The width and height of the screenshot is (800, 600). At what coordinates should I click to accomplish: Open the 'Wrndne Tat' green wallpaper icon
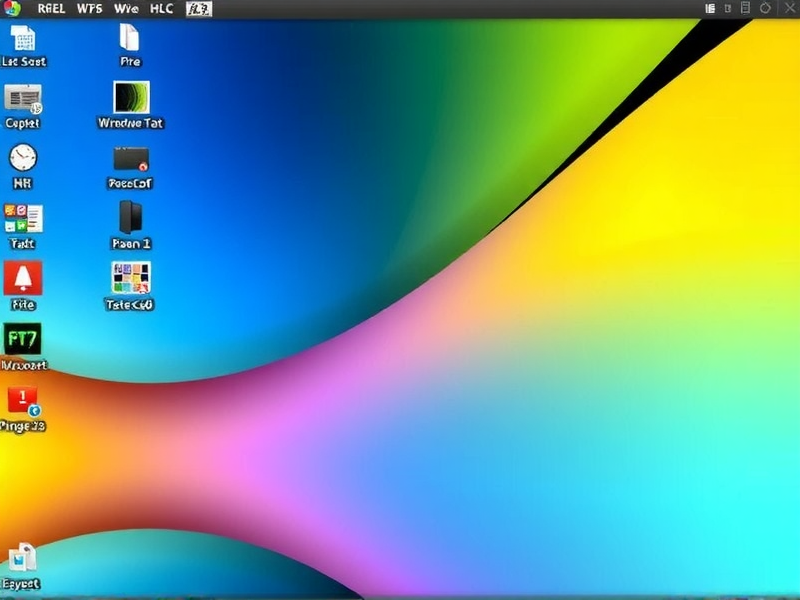(x=131, y=97)
